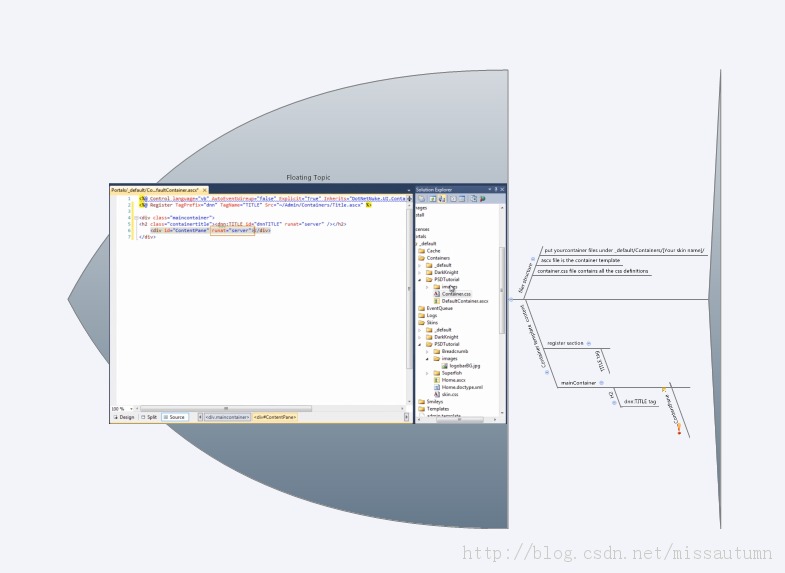Click the Copy Web Site icon in Solution Explorer
The image size is (785, 573).
(473, 199)
